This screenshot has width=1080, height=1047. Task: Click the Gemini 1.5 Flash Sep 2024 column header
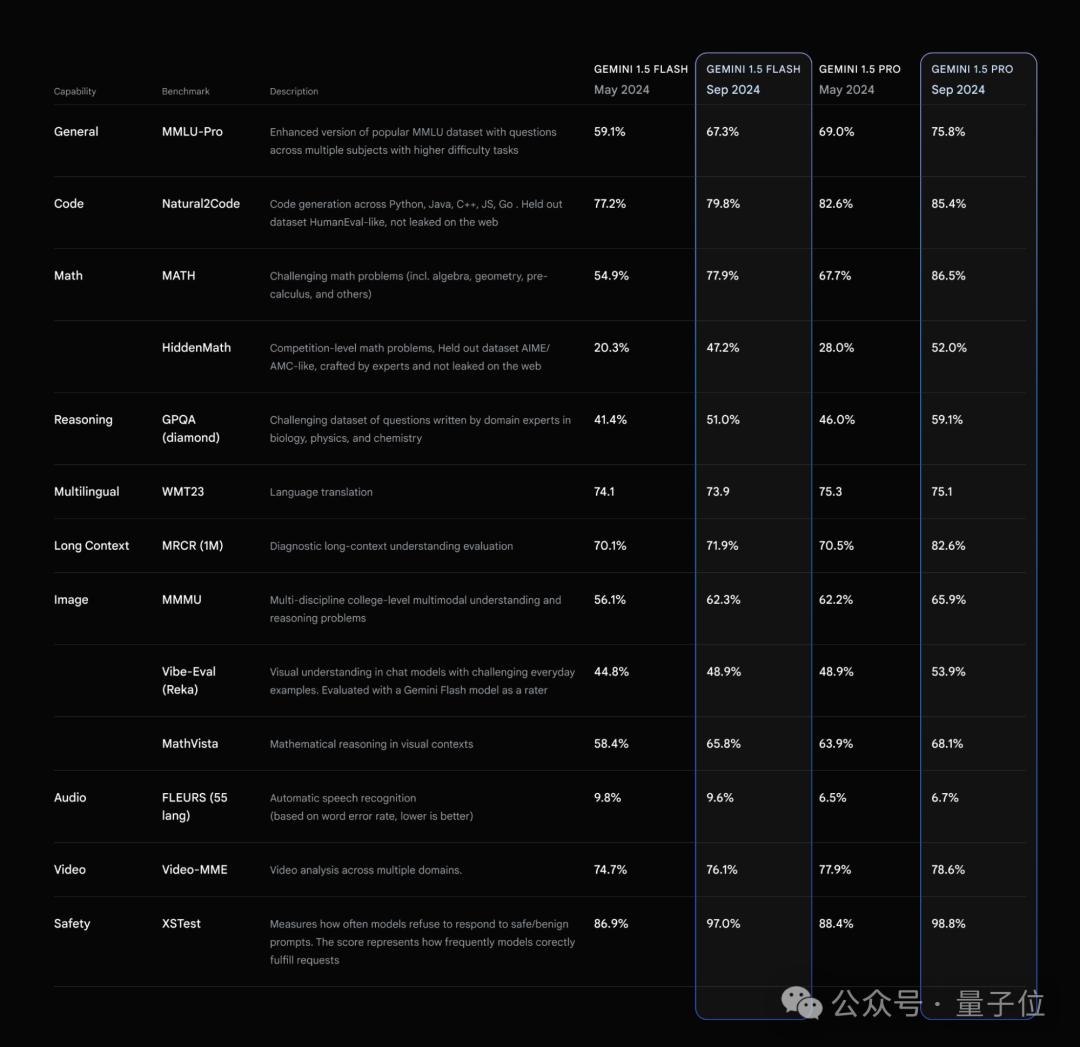753,79
